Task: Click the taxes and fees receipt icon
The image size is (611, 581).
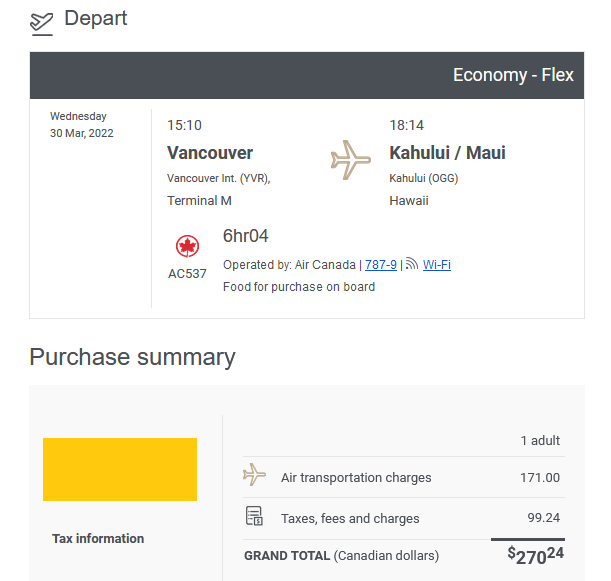Action: [255, 518]
